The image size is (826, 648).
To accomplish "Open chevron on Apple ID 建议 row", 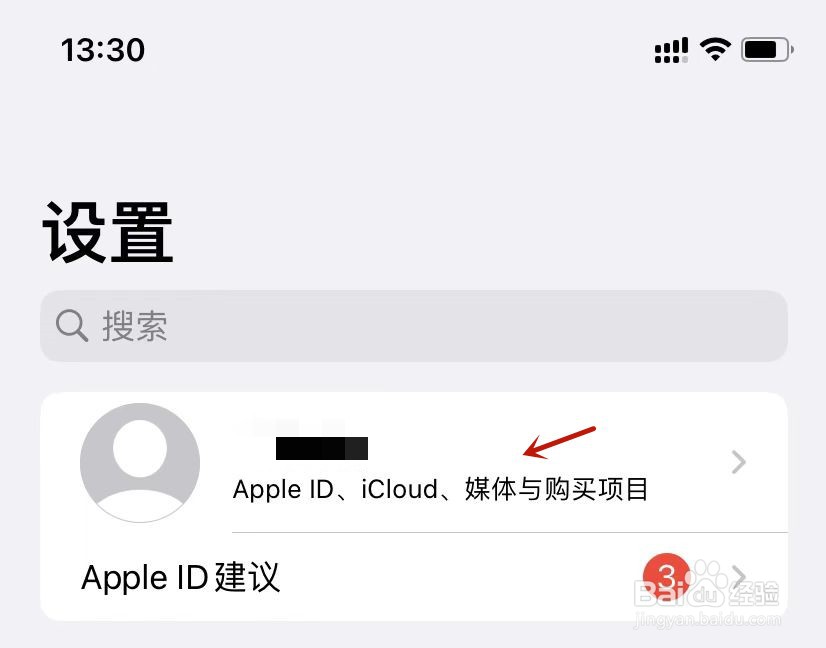I will point(739,577).
